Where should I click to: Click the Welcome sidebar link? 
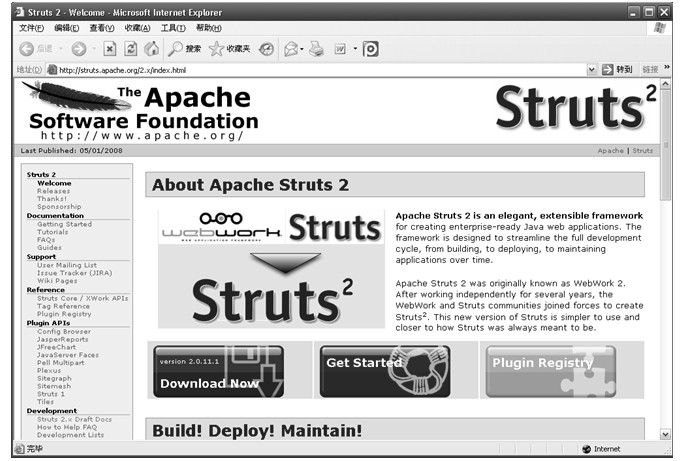(x=54, y=183)
